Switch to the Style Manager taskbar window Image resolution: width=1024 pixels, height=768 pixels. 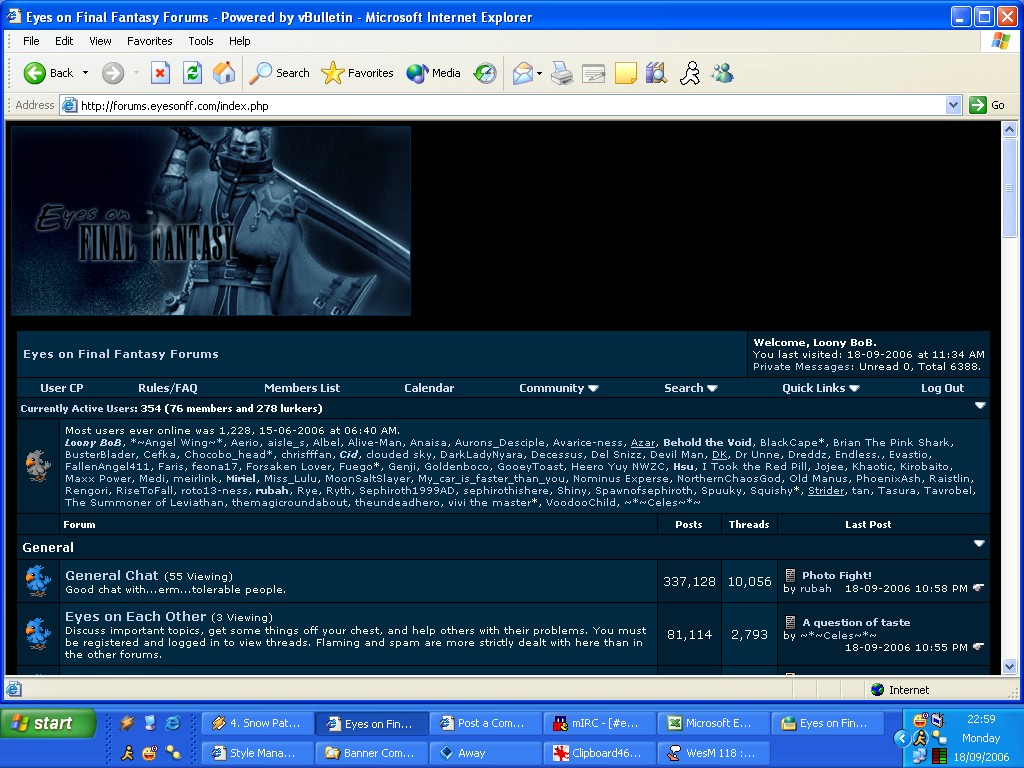tap(258, 753)
